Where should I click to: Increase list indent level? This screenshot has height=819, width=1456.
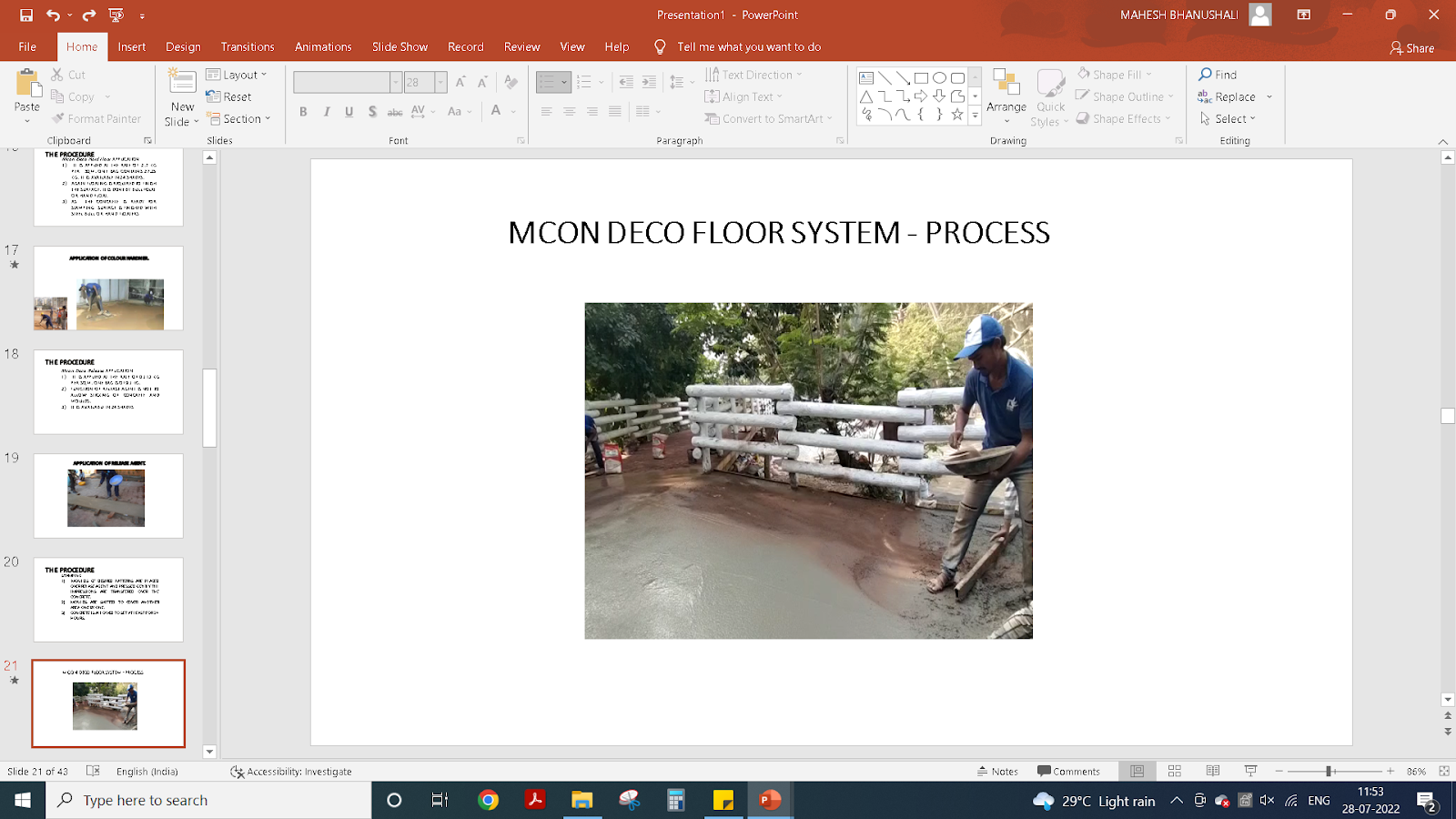coord(649,82)
